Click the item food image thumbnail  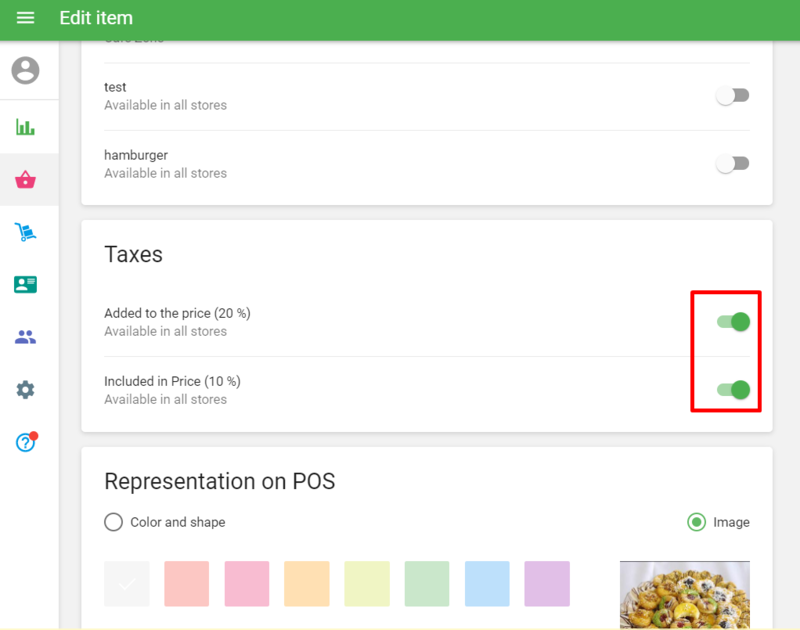(685, 595)
